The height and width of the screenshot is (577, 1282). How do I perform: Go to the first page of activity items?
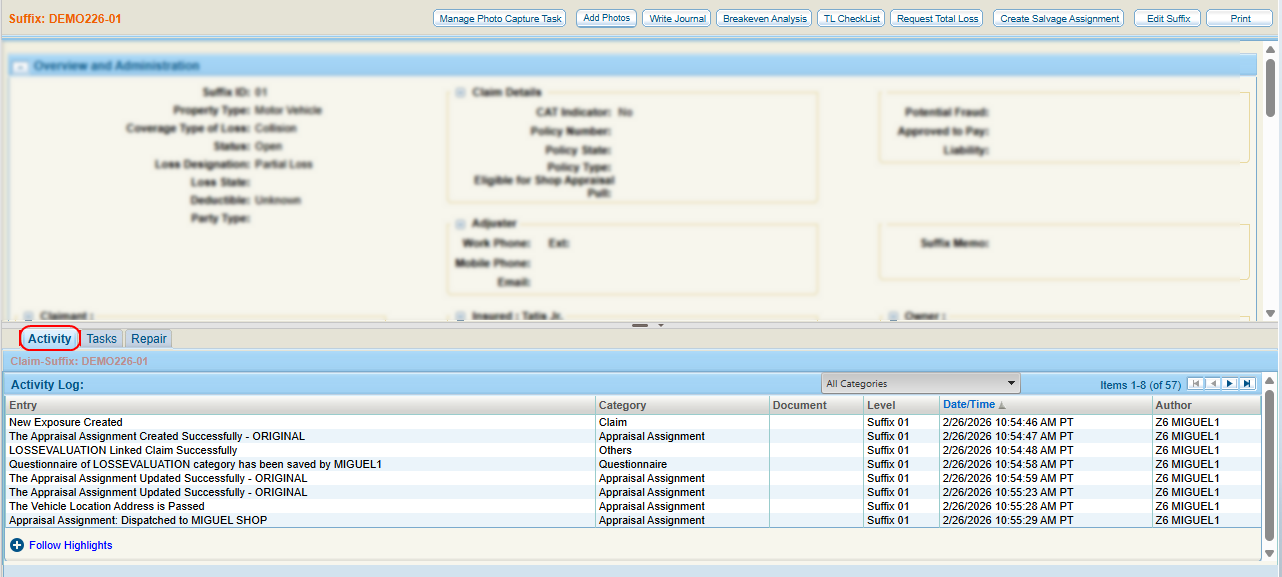[x=1195, y=384]
